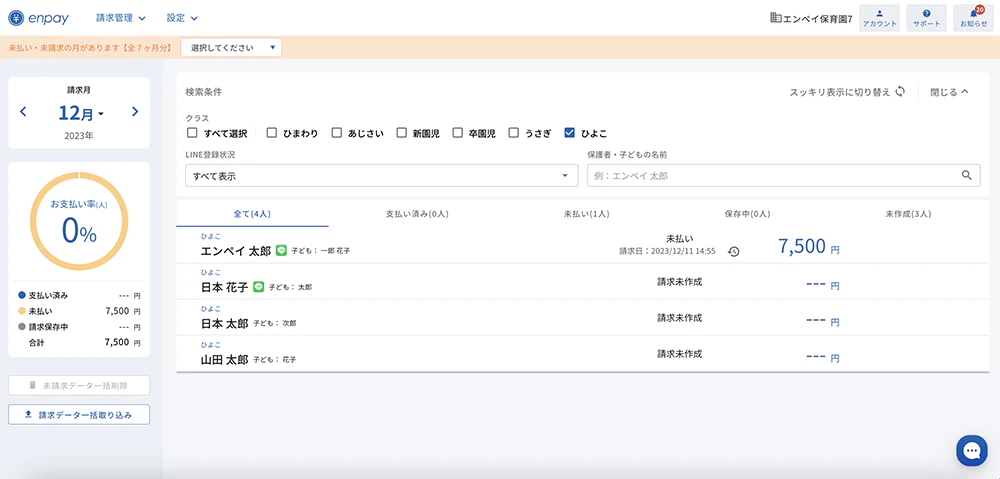Check the あじさい class checkbox
The width and height of the screenshot is (1000, 479).
(337, 133)
